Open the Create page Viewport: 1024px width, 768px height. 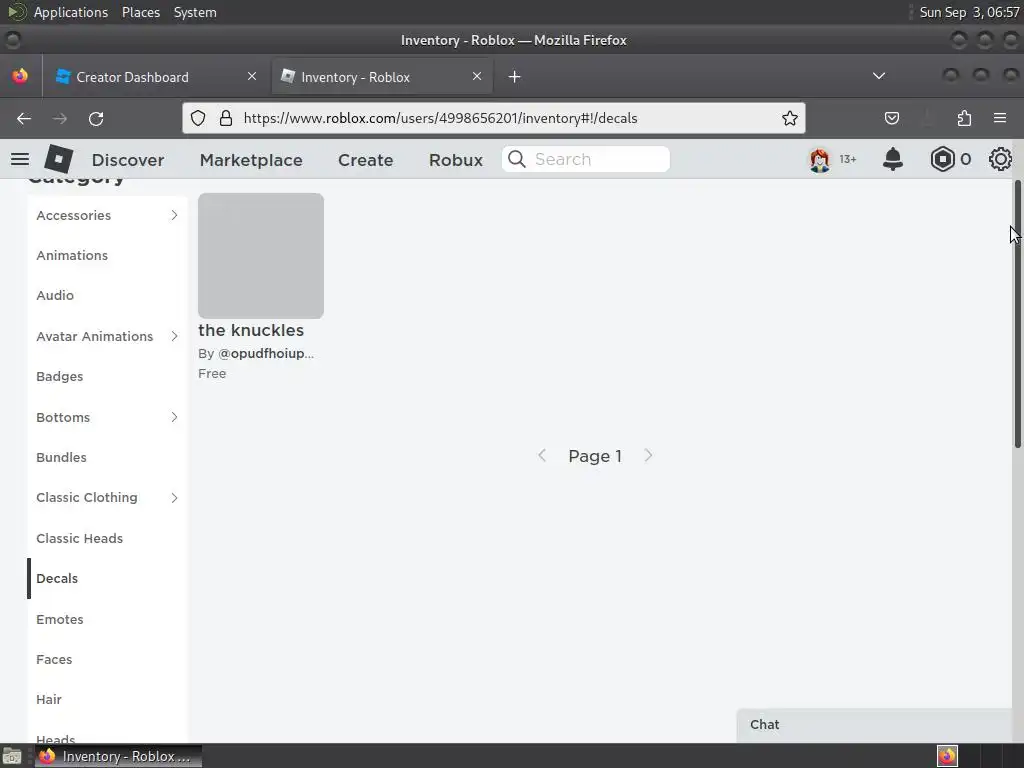coord(366,160)
